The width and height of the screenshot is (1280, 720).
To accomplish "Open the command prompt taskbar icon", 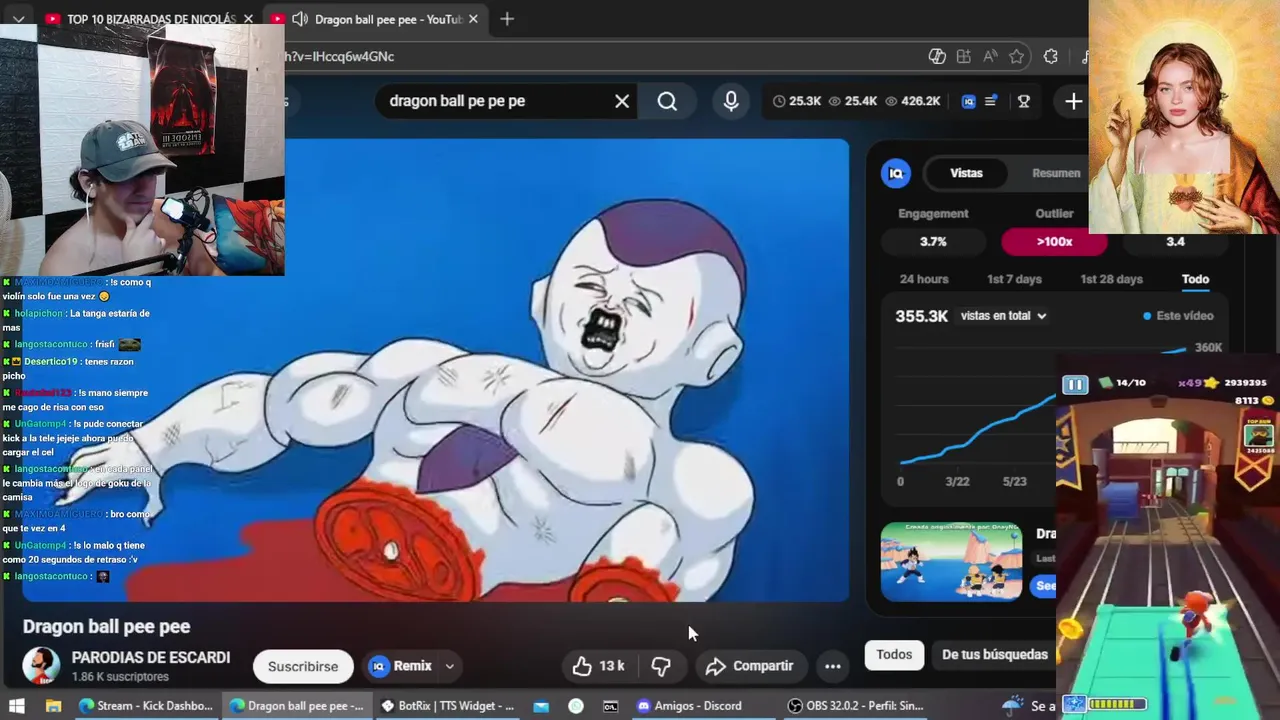I will pos(610,706).
